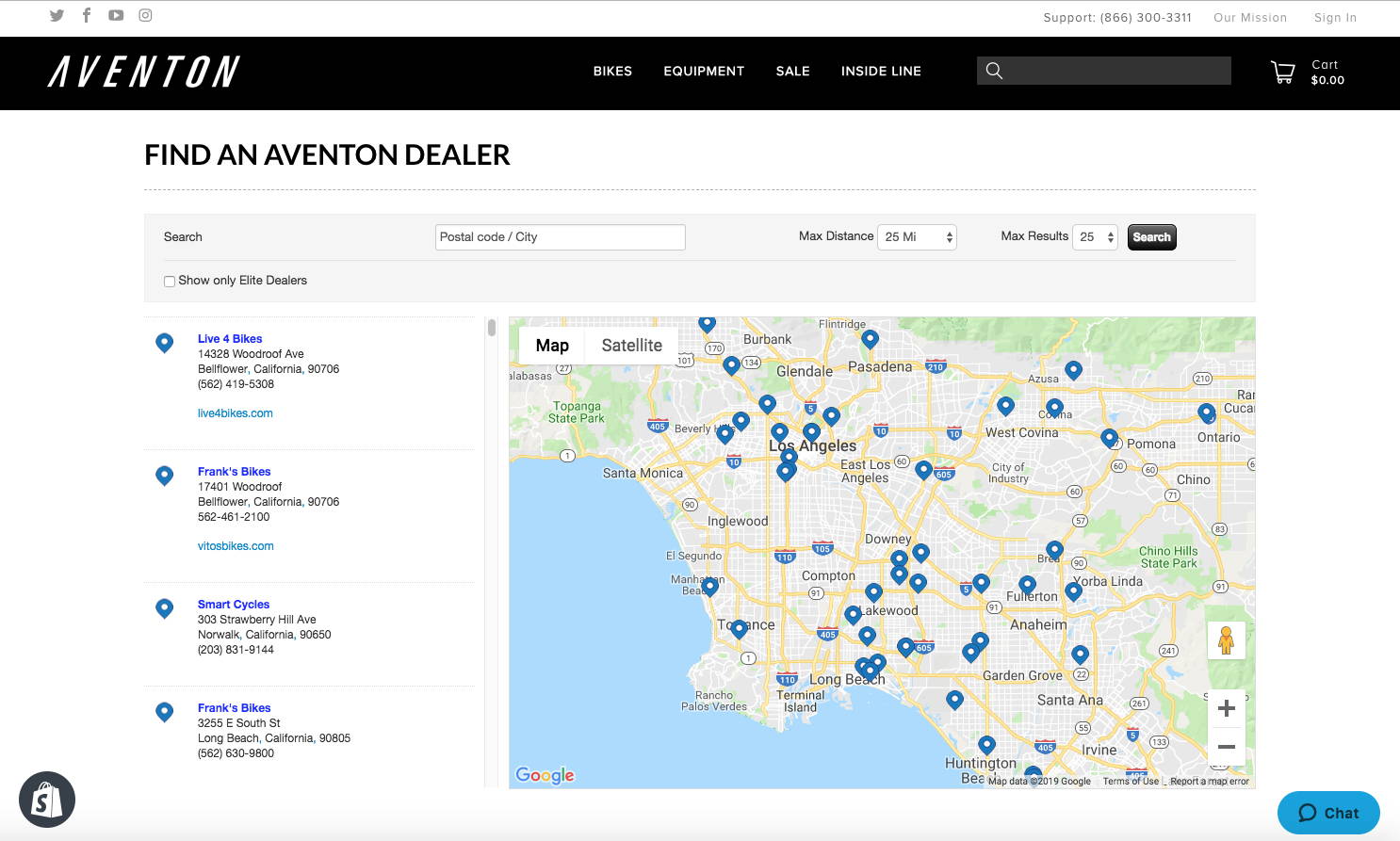Click the dealer marker near Pasadena
This screenshot has height=841, width=1400.
[x=870, y=339]
